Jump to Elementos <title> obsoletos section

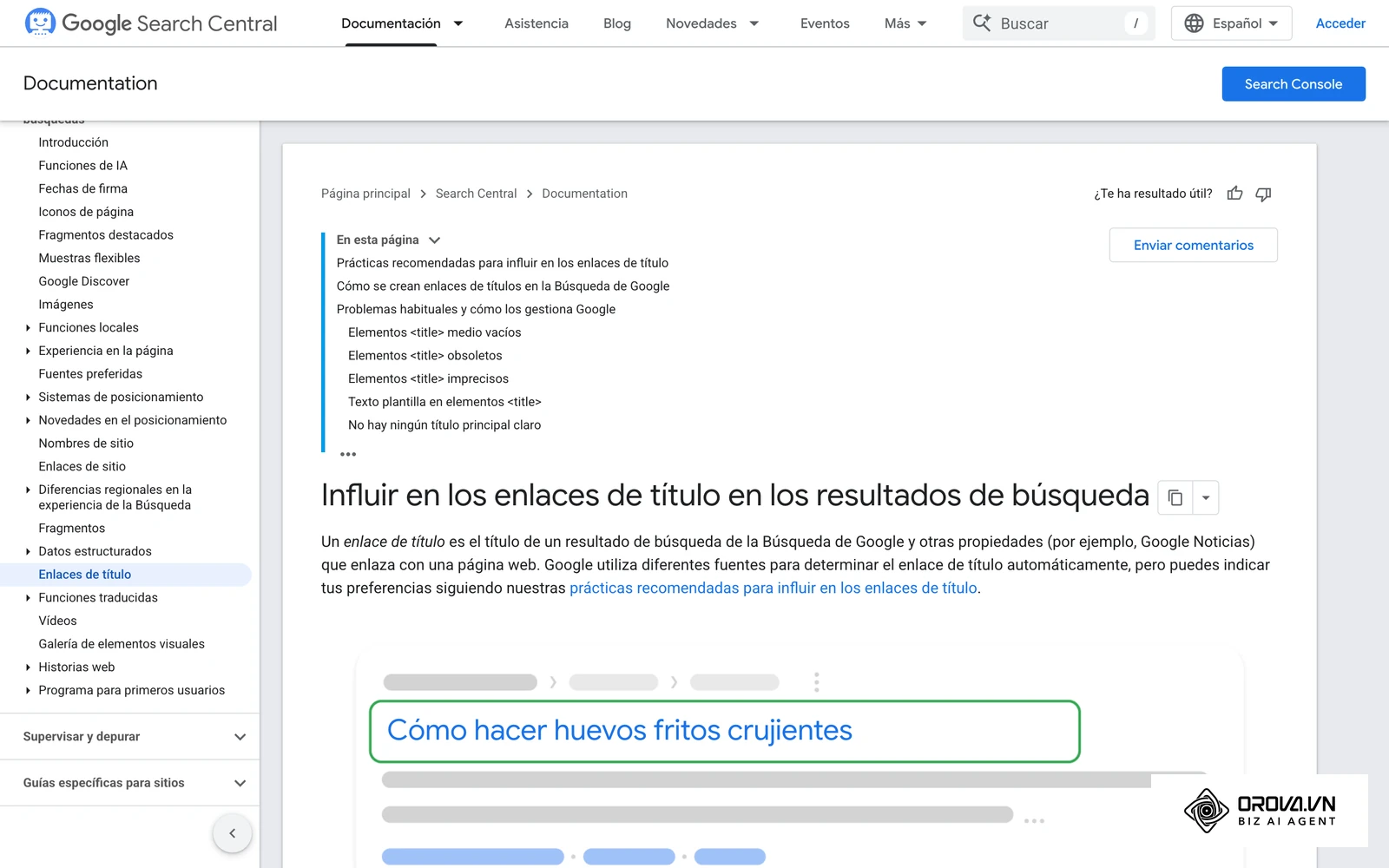pos(425,356)
